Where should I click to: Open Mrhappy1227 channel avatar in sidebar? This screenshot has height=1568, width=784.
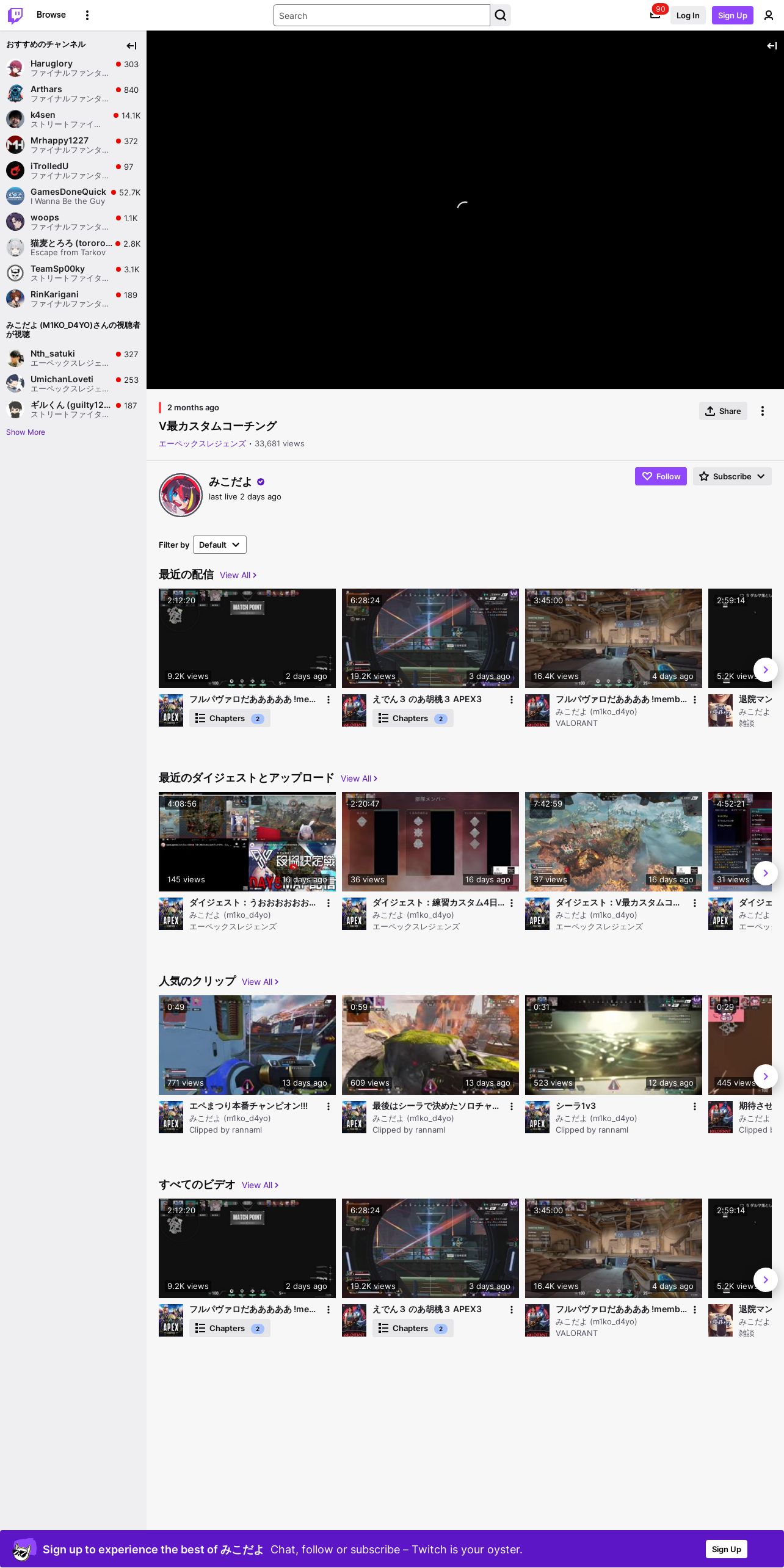click(x=15, y=145)
